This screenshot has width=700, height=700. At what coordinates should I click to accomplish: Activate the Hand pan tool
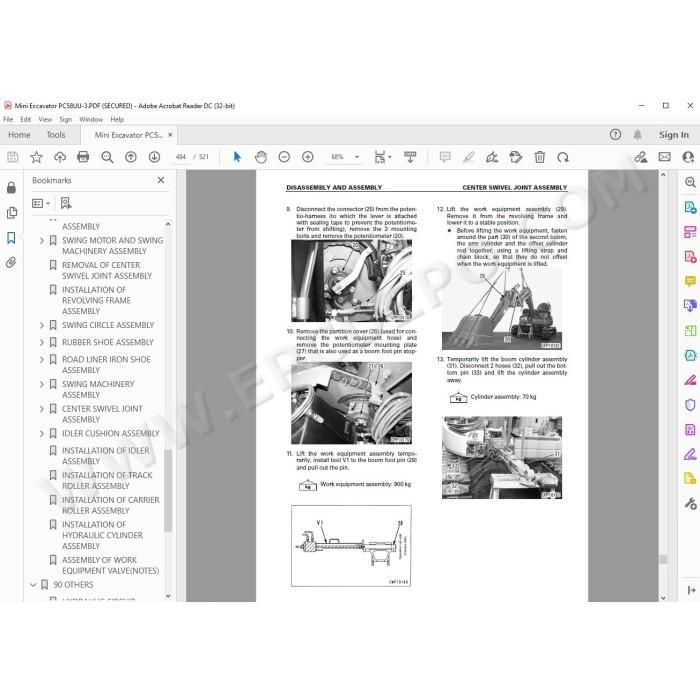click(x=261, y=157)
